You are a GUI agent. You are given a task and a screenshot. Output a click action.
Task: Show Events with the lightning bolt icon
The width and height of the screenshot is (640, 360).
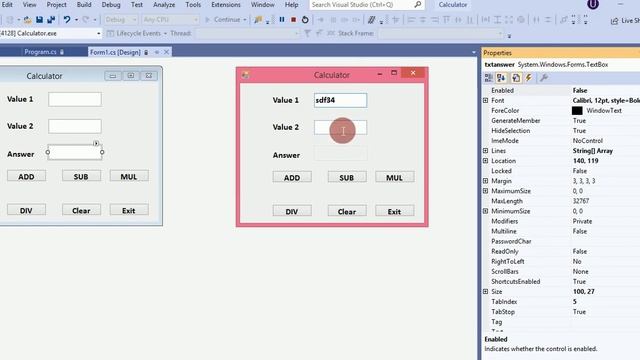(529, 78)
